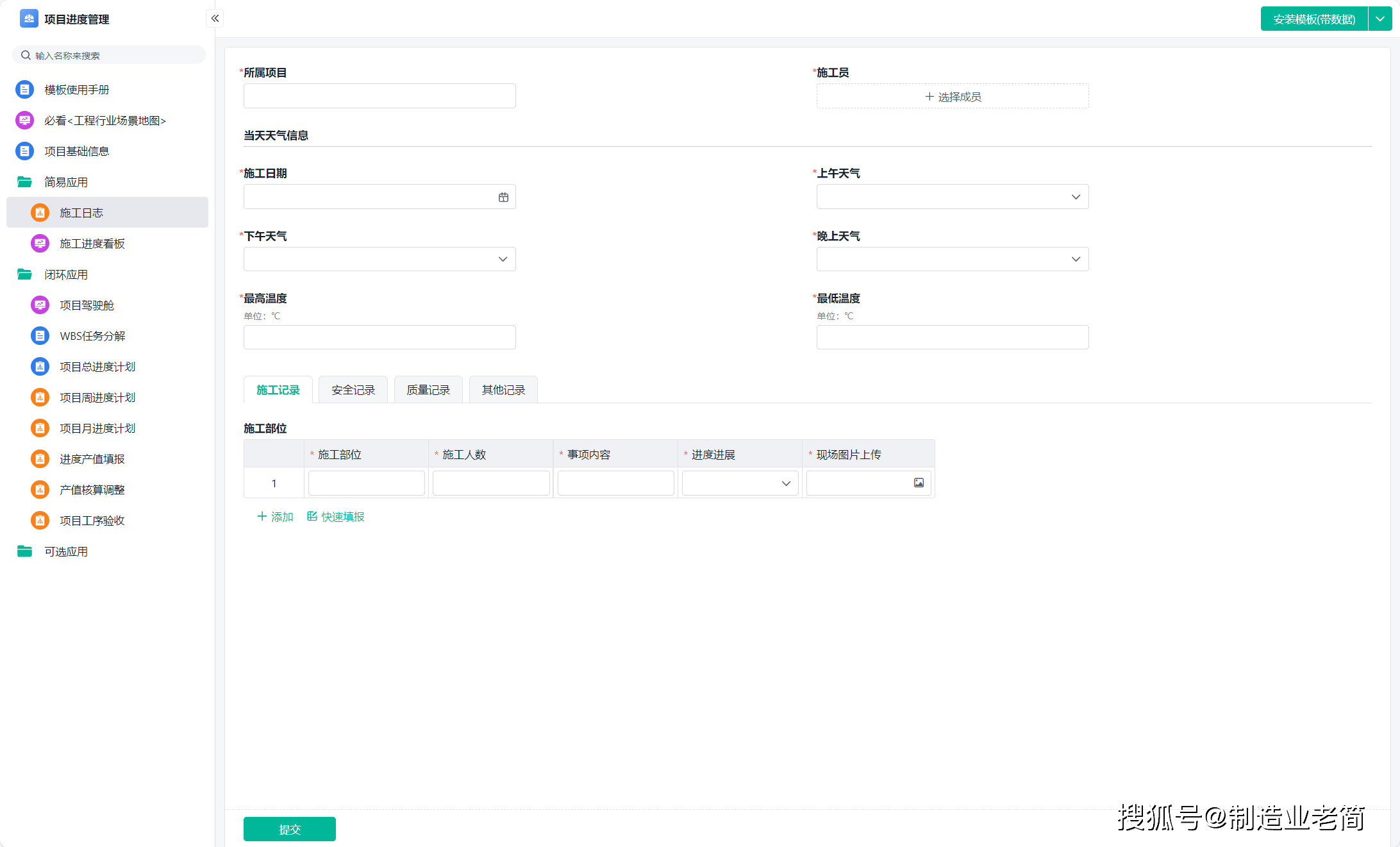Click the 快速填报 link text
Image resolution: width=1400 pixels, height=847 pixels.
[343, 517]
